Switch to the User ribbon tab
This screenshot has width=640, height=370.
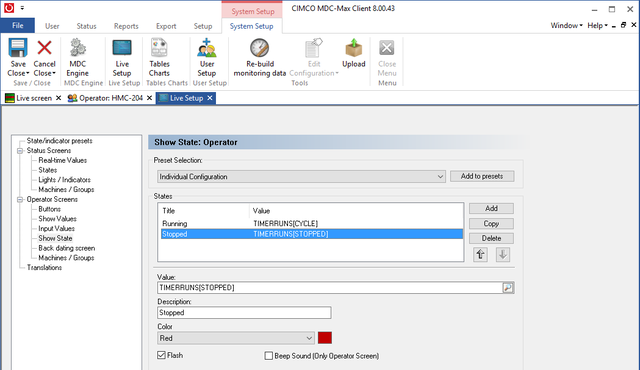pyautogui.click(x=52, y=26)
